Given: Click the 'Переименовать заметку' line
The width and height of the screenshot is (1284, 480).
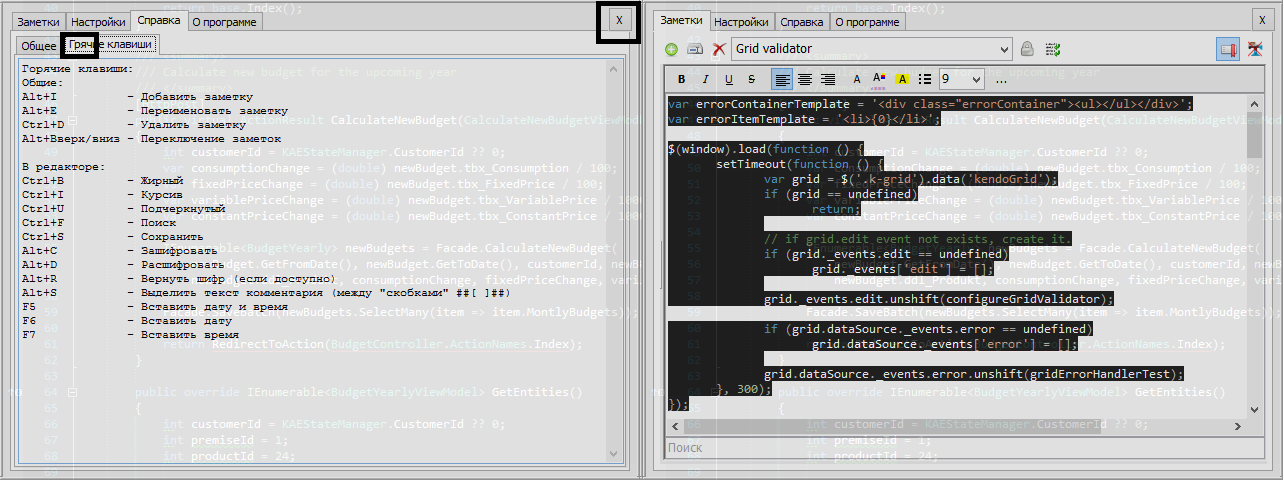Looking at the screenshot, I should pyautogui.click(x=154, y=110).
